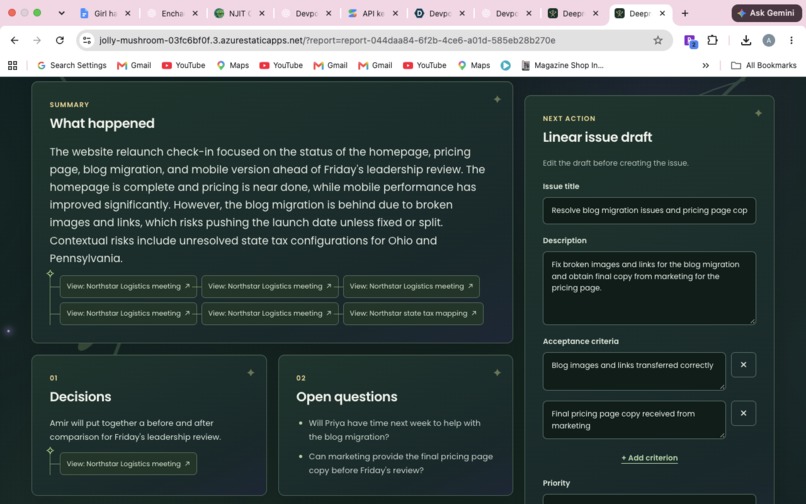Open browser Downloads icon
The height and width of the screenshot is (504, 806).
[746, 40]
